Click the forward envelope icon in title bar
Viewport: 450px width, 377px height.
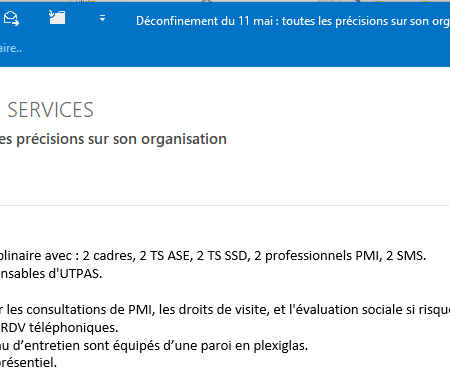11,18
